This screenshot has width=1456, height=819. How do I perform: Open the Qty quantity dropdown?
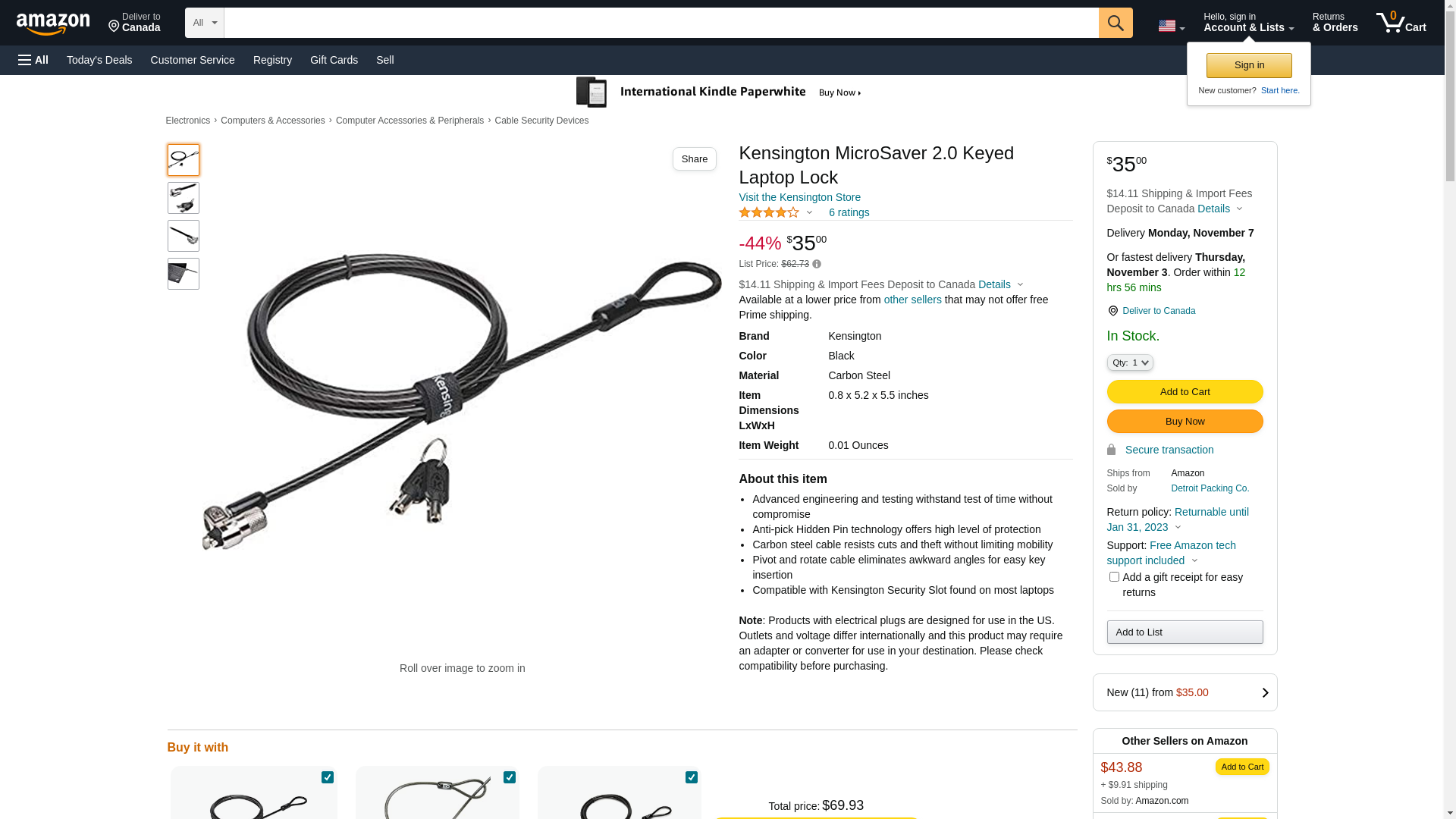click(1130, 362)
